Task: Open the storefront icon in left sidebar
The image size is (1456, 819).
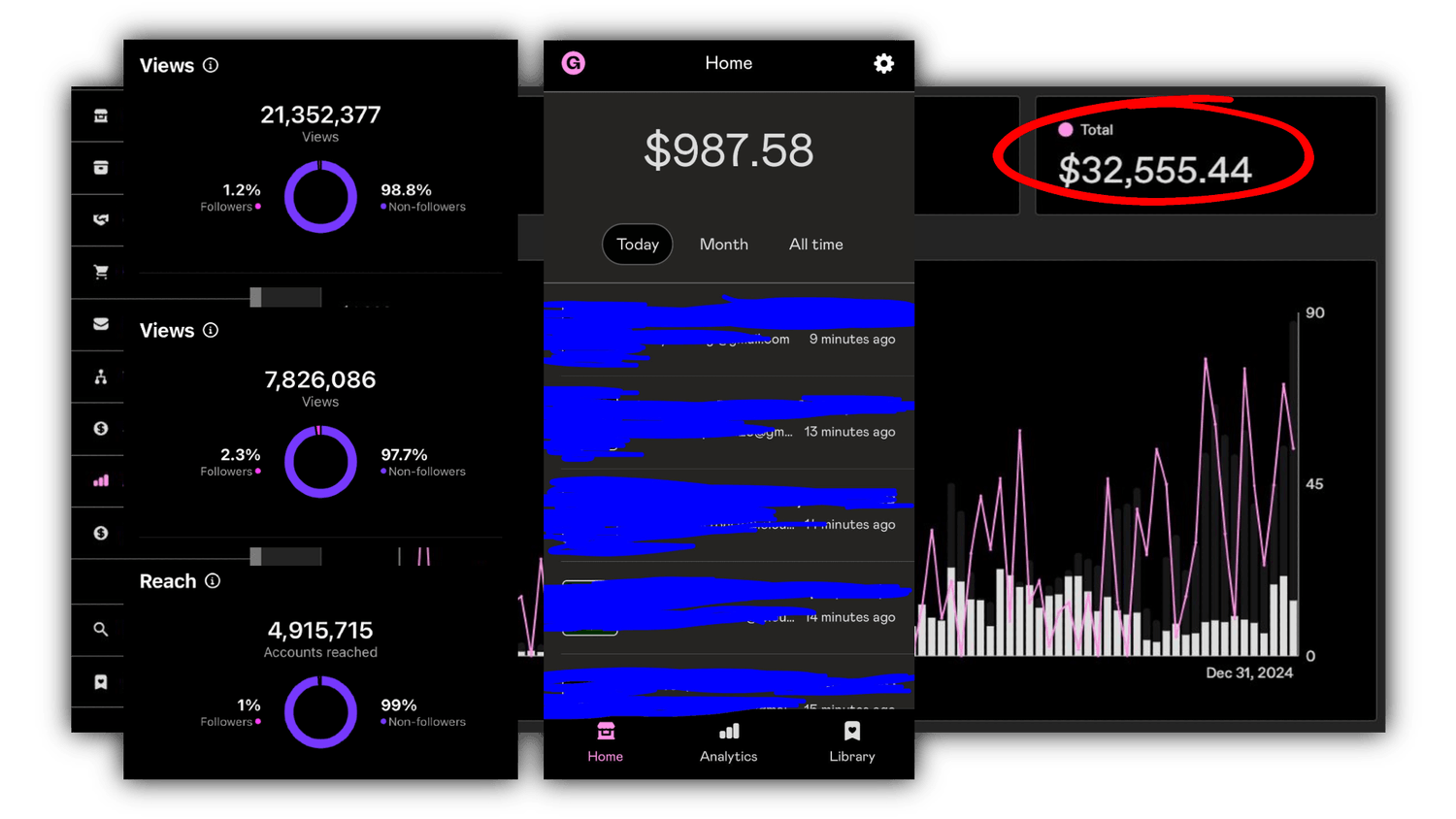Action: [x=101, y=116]
